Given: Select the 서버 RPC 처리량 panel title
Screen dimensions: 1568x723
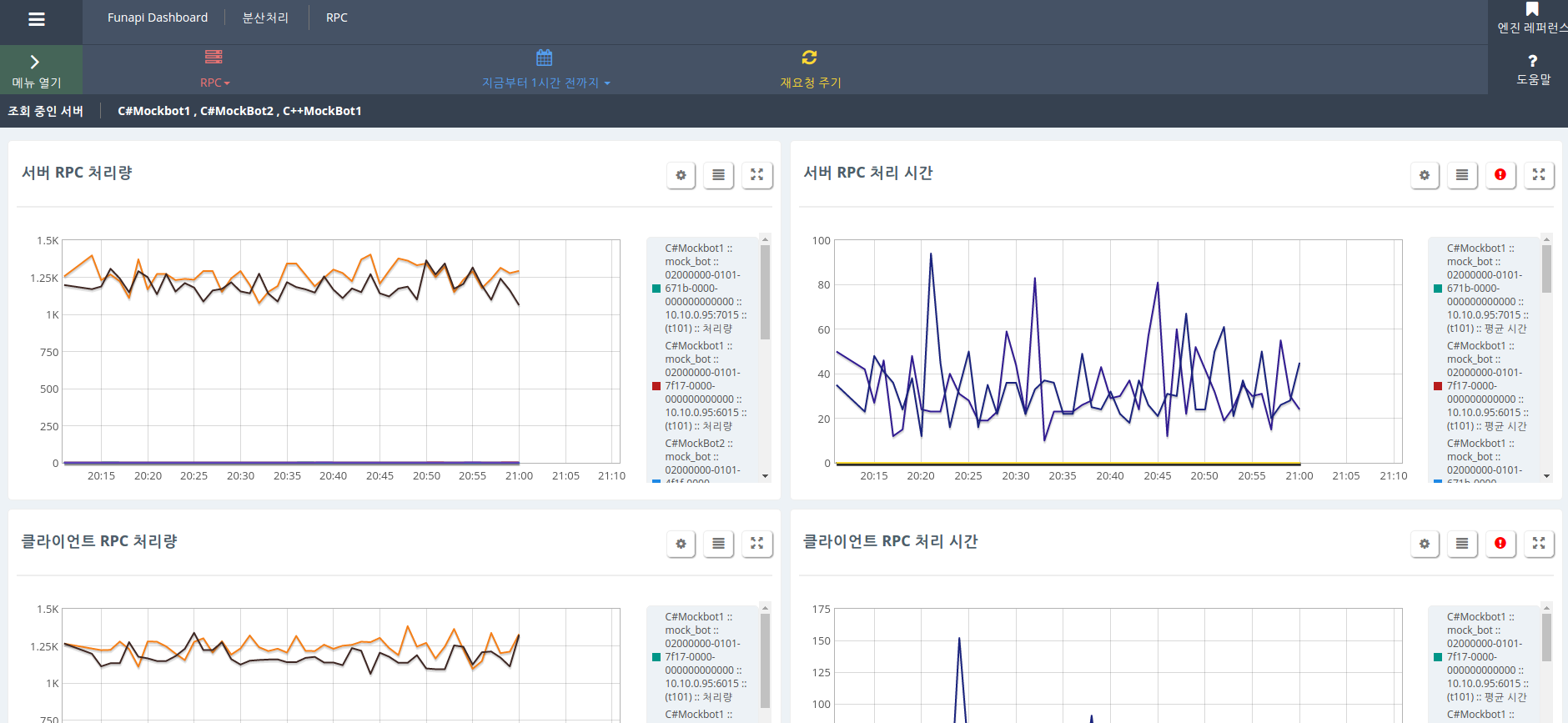Looking at the screenshot, I should (77, 173).
